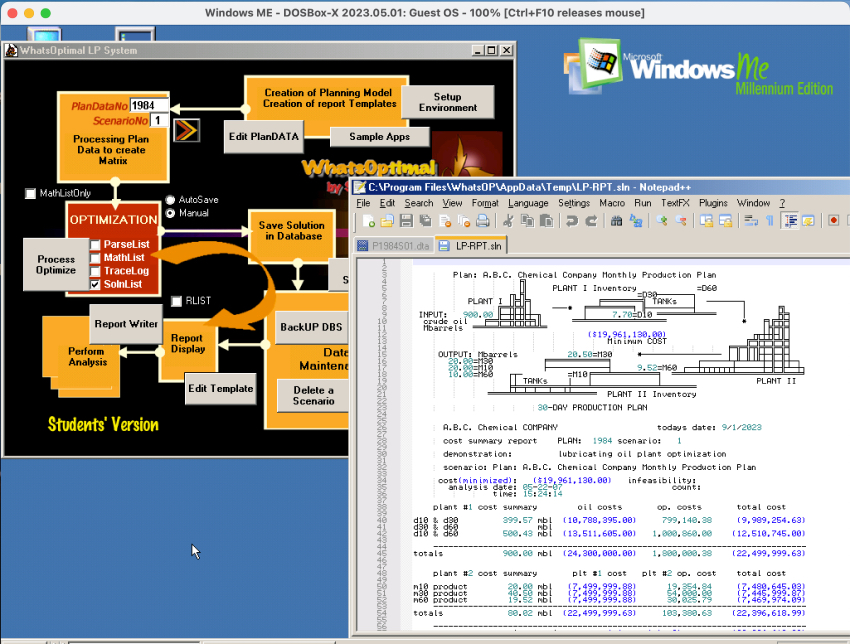This screenshot has width=850, height=644.
Task: Open the Search menu in Notepad++
Action: [x=418, y=203]
